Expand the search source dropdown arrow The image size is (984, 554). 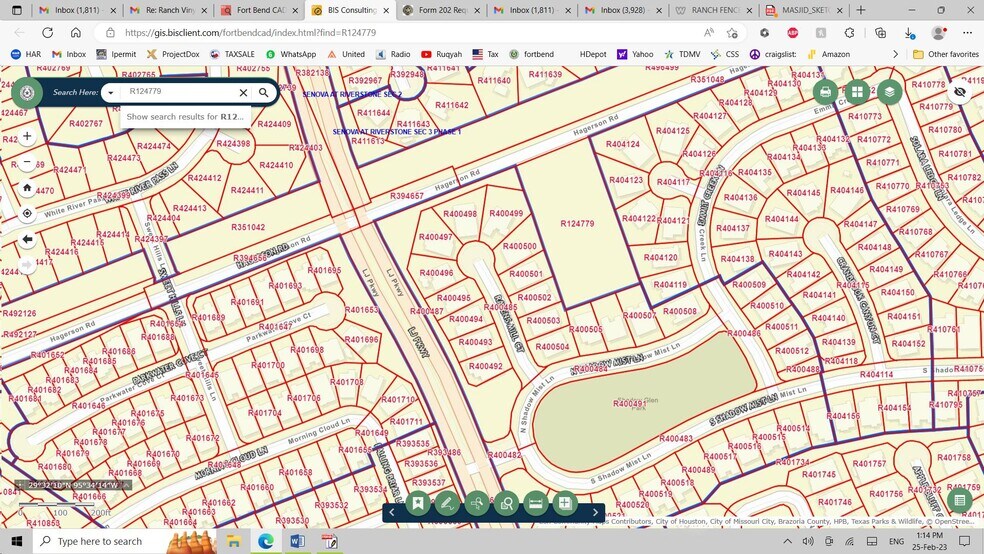point(110,92)
